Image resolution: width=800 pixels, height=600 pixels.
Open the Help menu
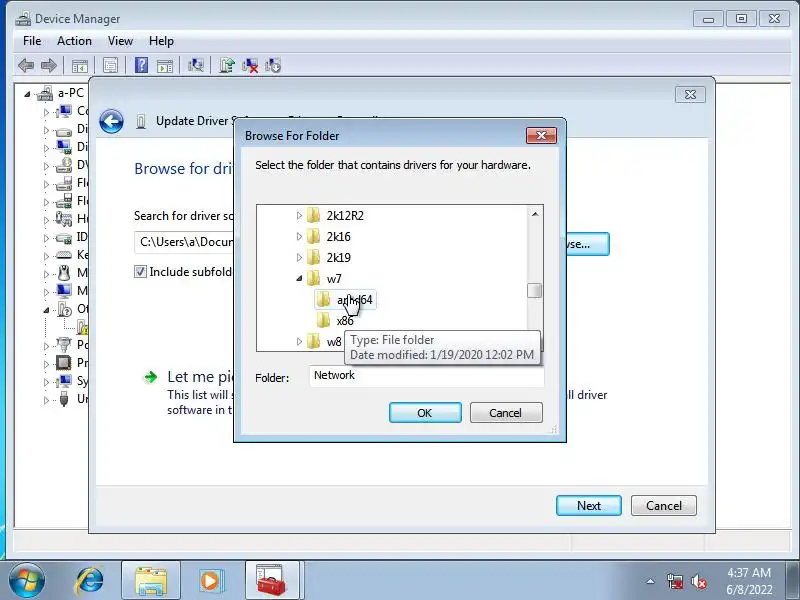click(161, 41)
